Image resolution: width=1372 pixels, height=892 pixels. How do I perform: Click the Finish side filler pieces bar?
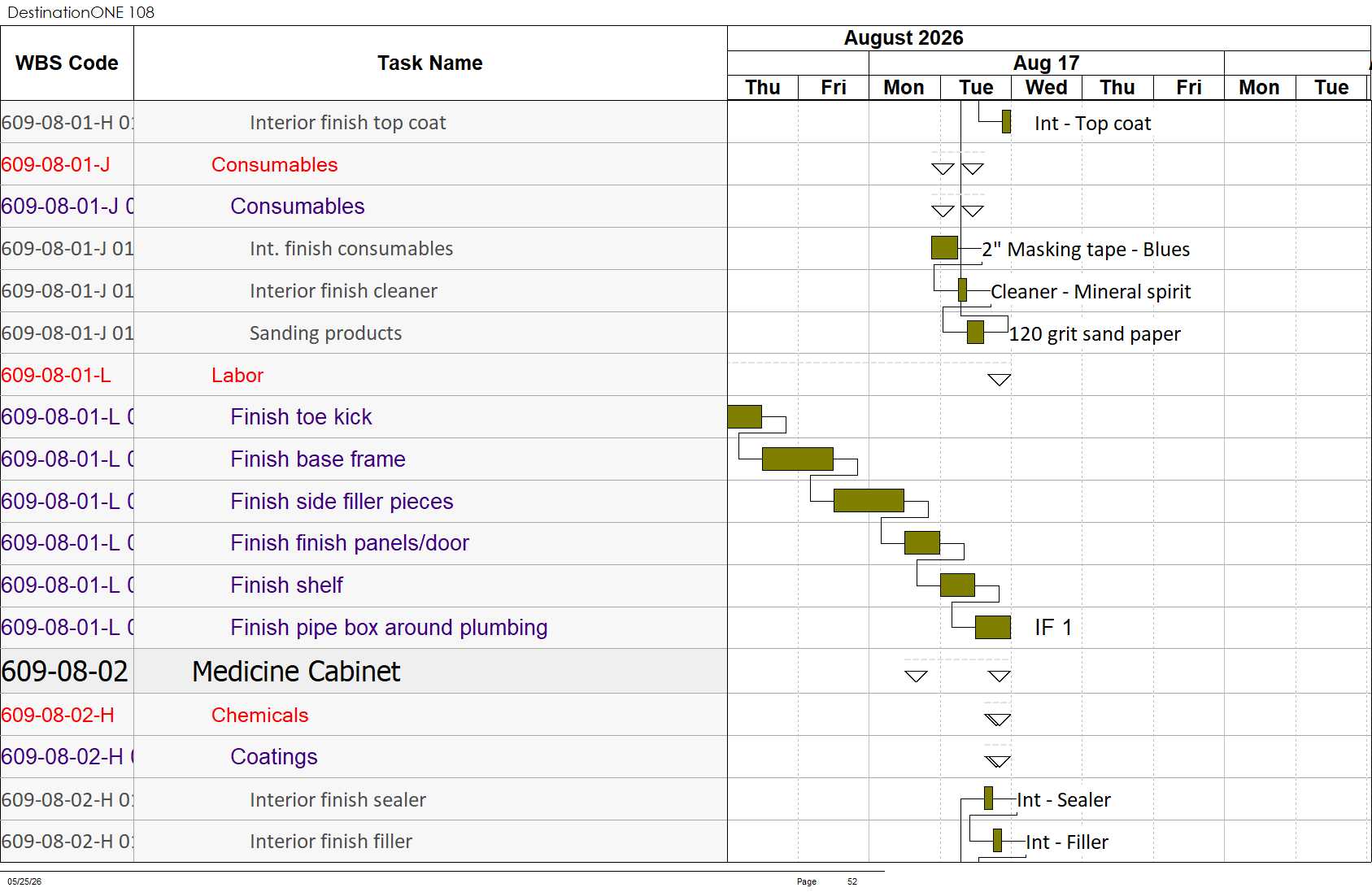coord(869,500)
